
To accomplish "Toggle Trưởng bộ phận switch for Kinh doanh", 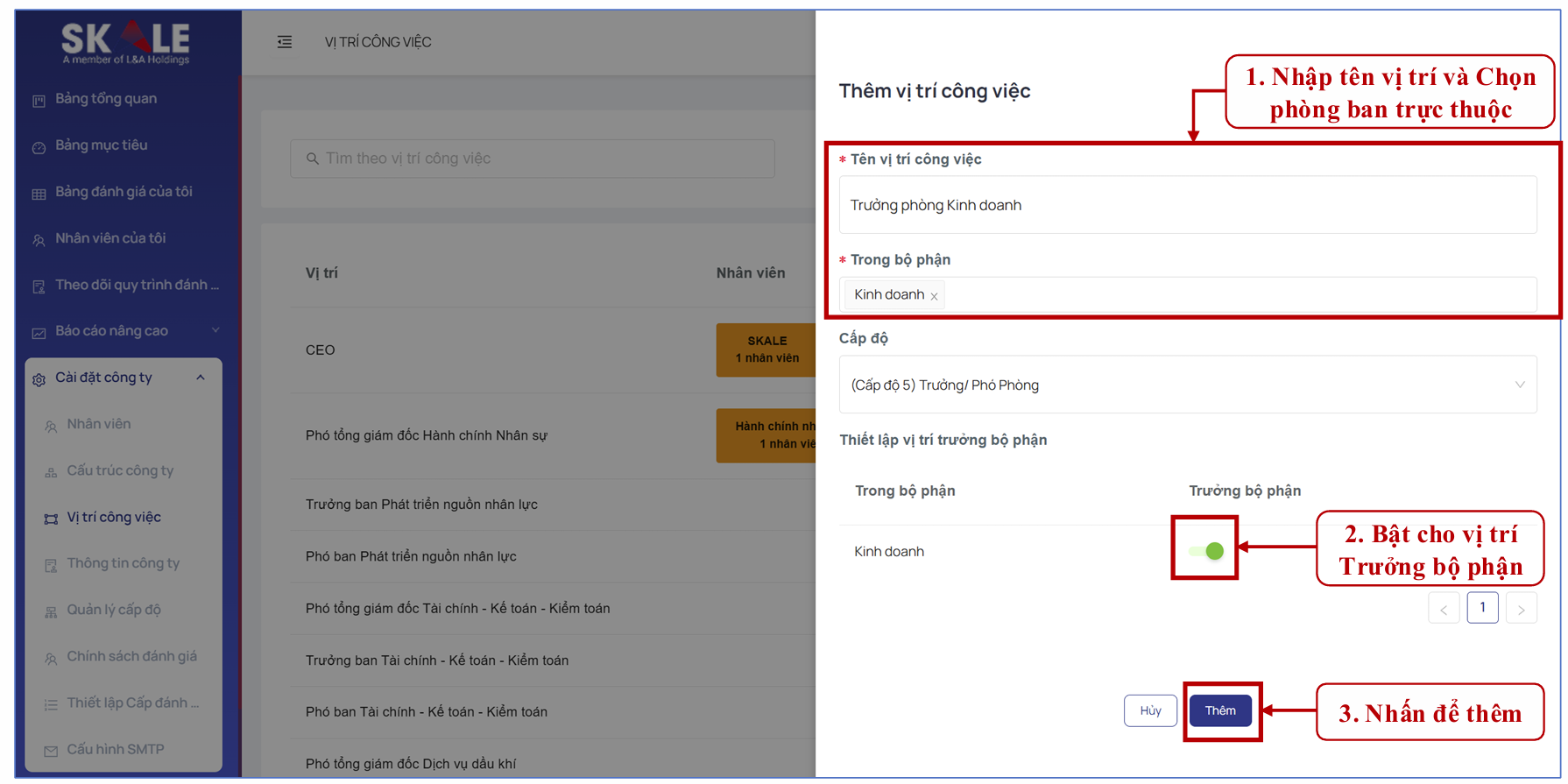I will click(1205, 551).
